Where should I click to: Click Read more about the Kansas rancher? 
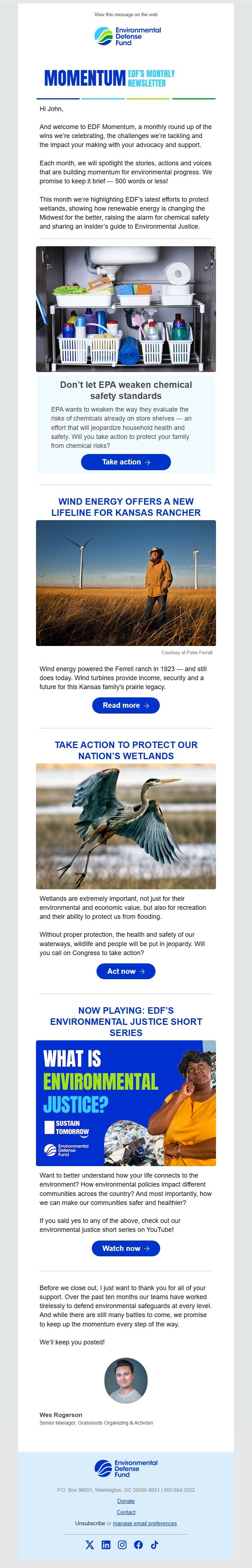[x=126, y=706]
